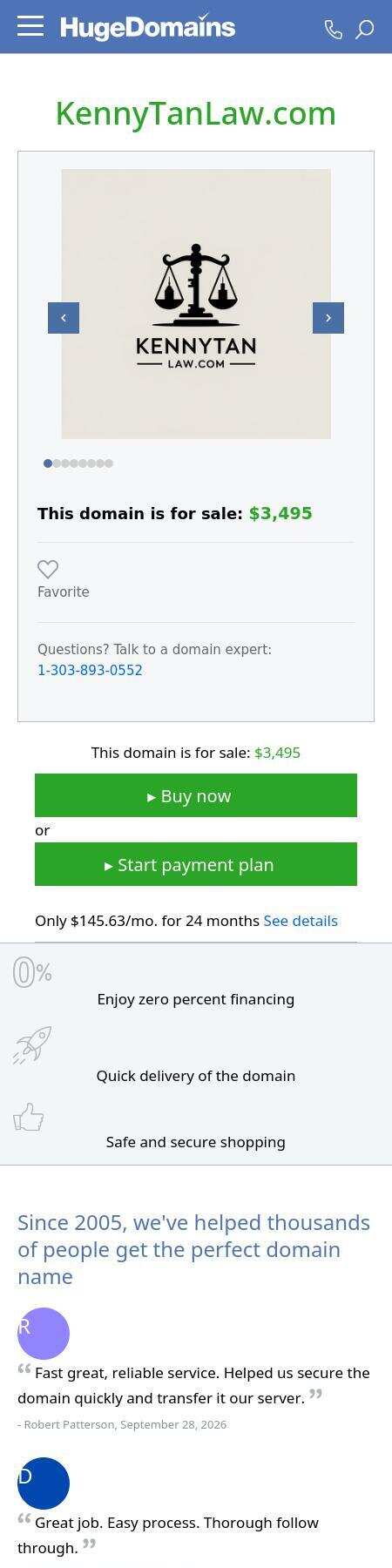392x1568 pixels.
Task: Open search with the magnifier icon
Action: [x=365, y=30]
